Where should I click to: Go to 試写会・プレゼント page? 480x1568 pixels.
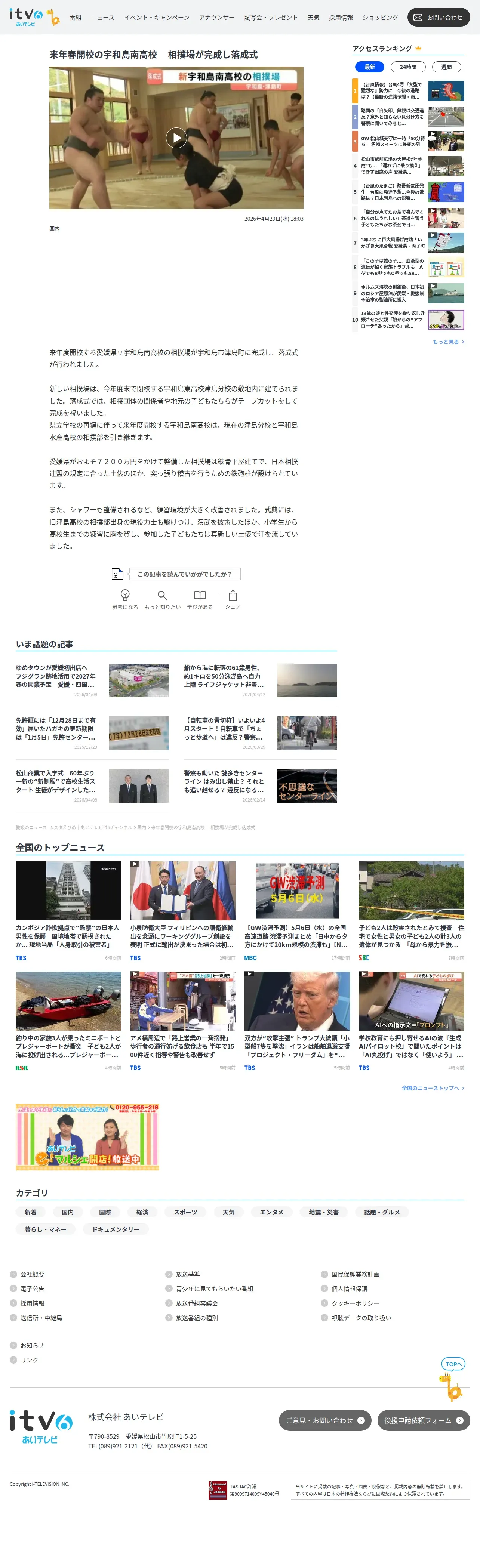click(271, 18)
